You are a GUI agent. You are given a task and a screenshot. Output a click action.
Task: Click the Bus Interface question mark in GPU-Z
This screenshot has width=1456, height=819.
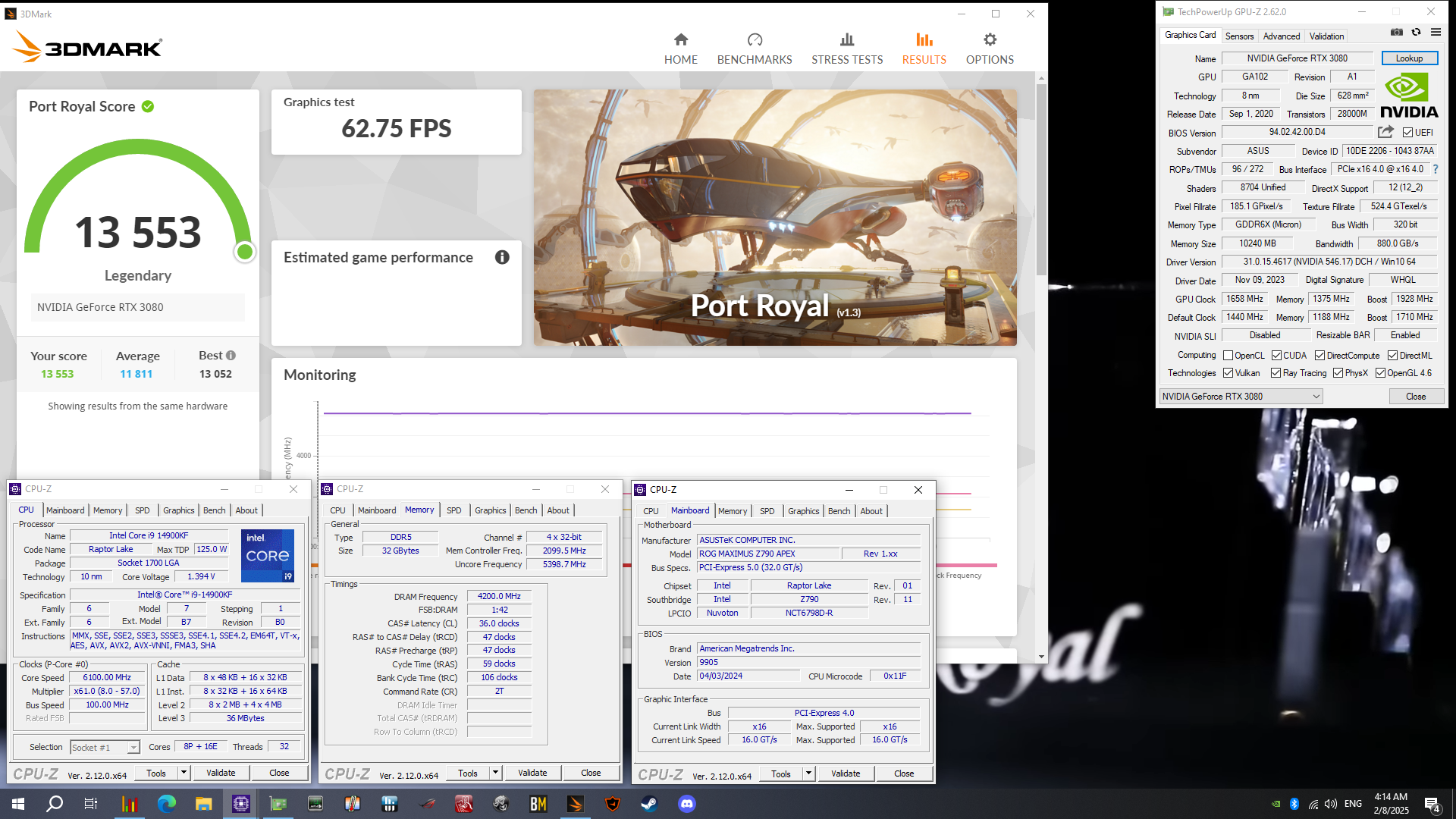(1435, 169)
